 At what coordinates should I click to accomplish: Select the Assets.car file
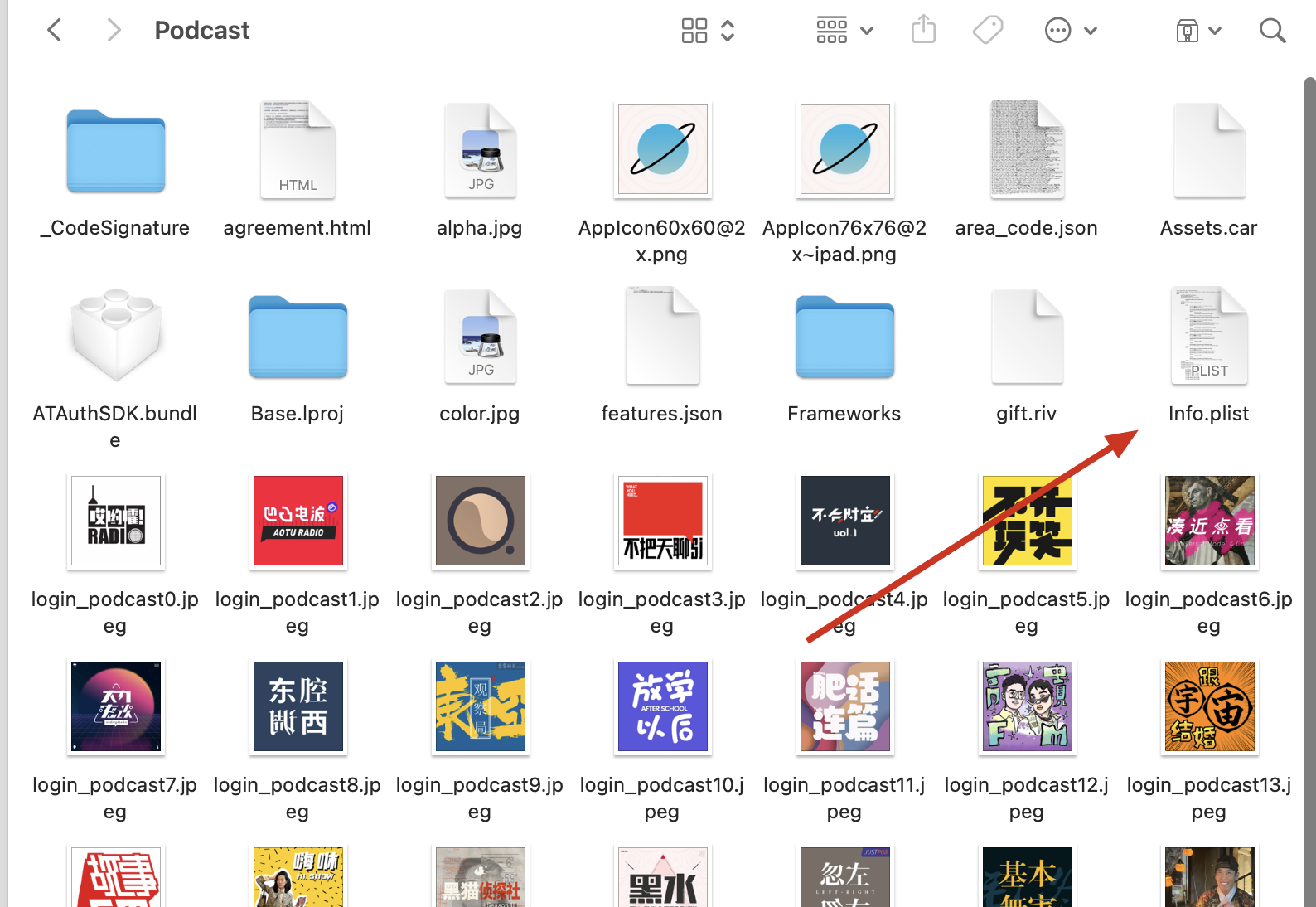[x=1209, y=150]
